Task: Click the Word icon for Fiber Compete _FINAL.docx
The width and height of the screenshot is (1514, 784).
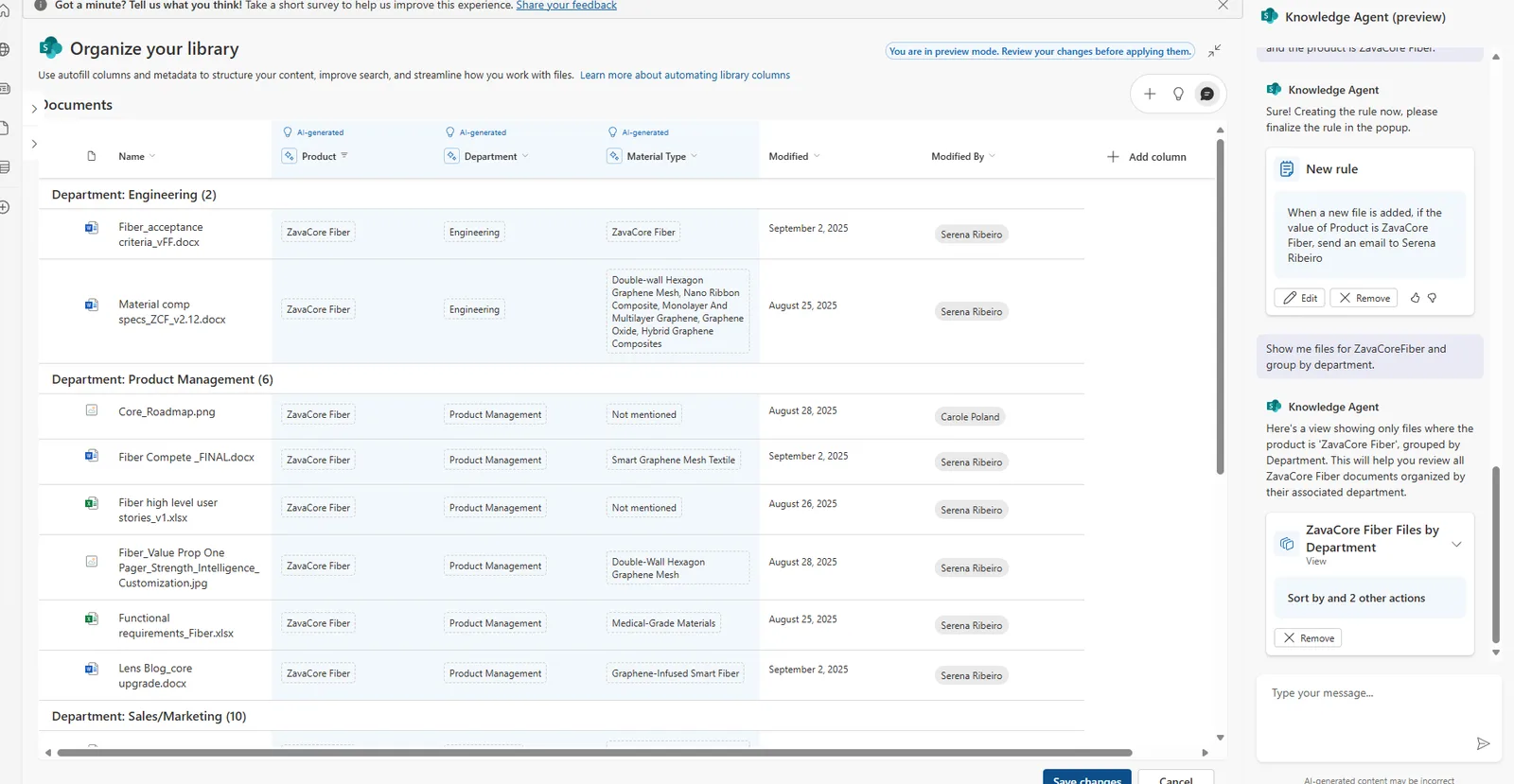Action: (92, 456)
